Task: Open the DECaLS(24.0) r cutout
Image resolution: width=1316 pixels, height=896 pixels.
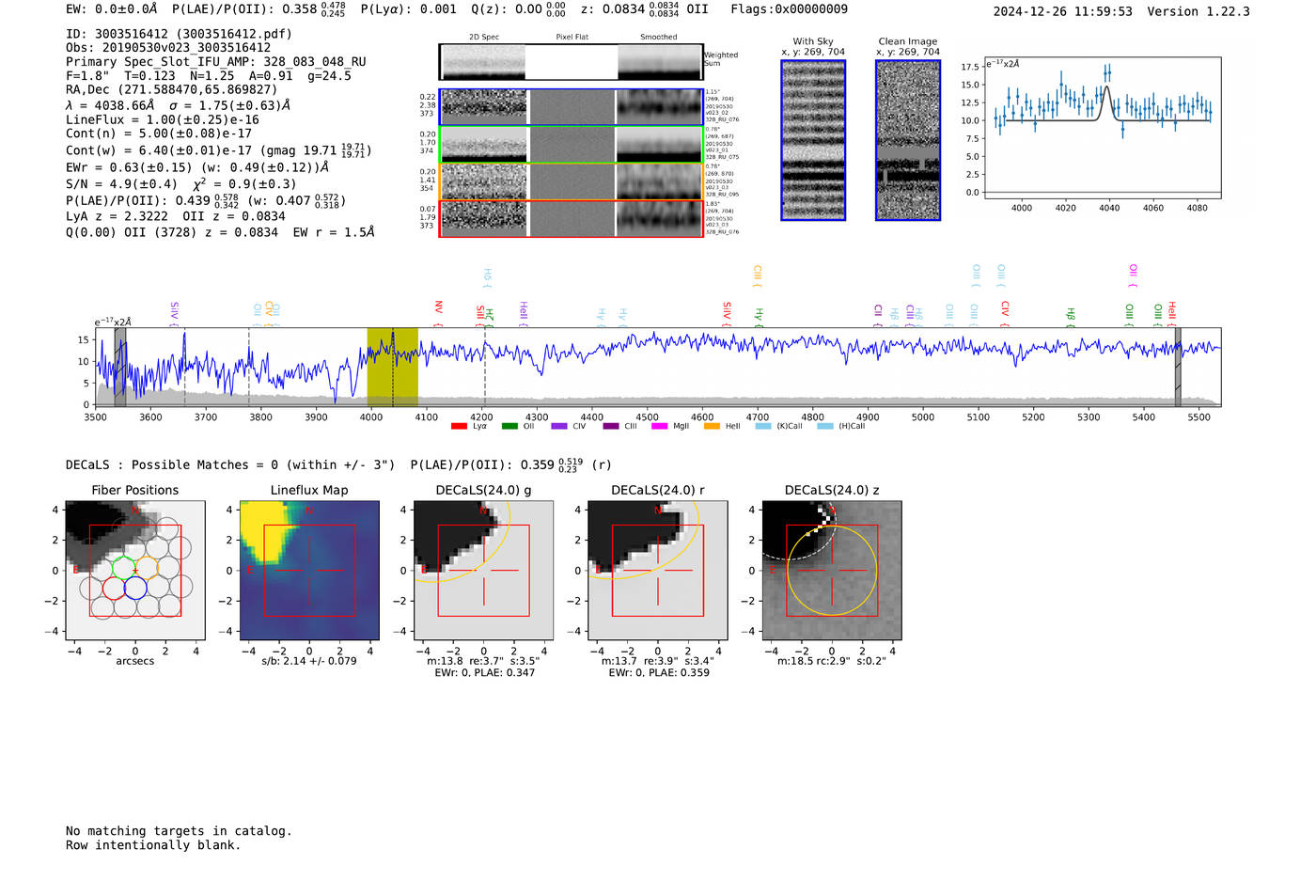Action: [x=657, y=570]
